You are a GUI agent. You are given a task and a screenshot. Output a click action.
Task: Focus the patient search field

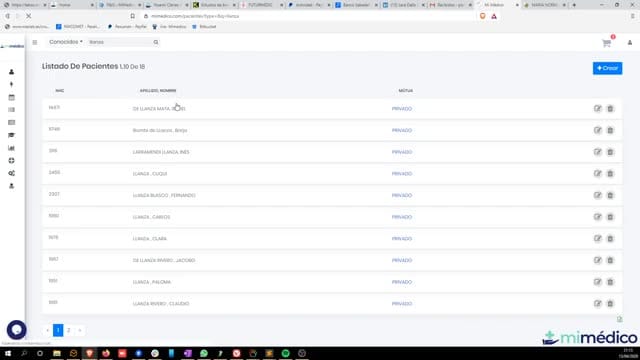(x=120, y=42)
